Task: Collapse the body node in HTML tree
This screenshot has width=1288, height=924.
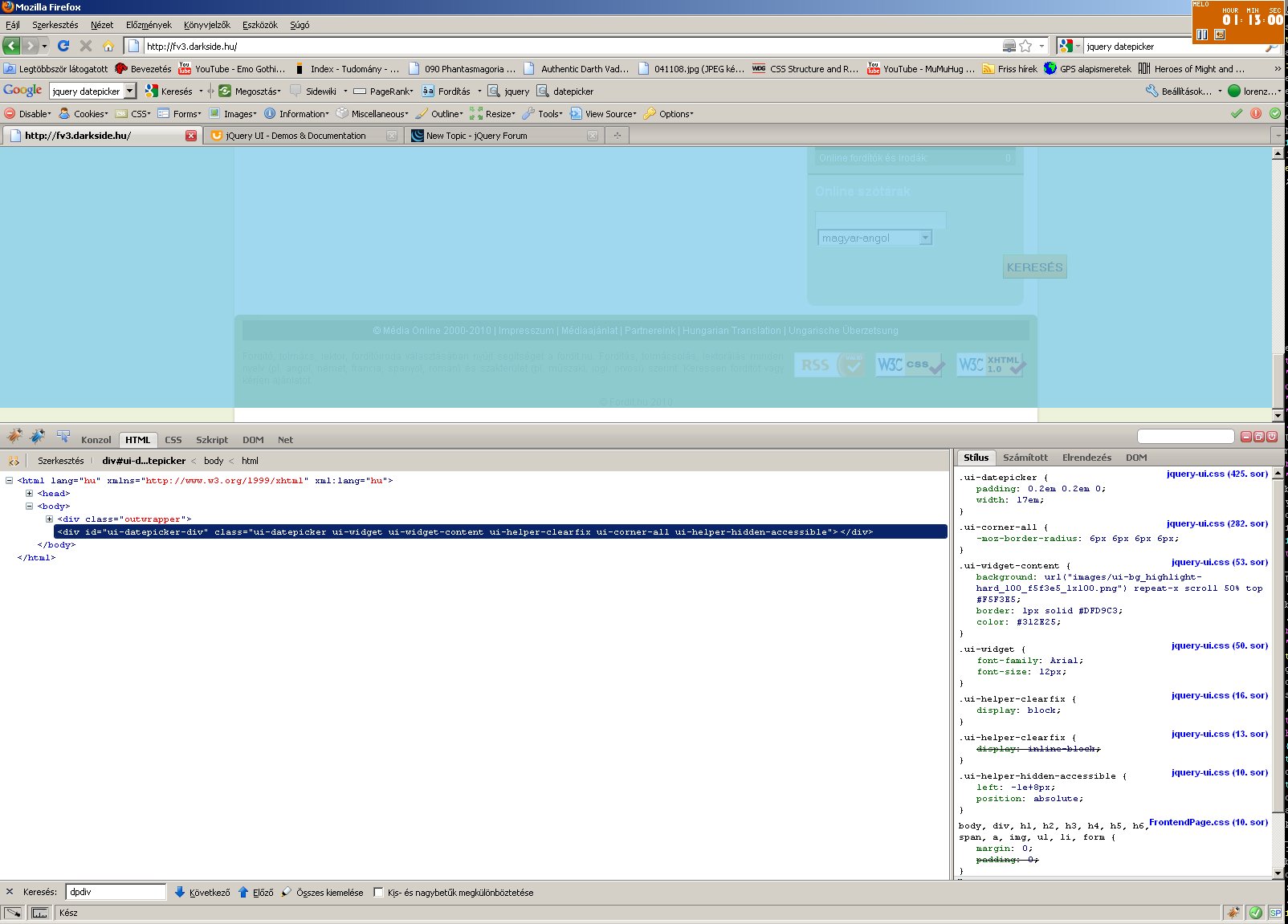Action: [x=29, y=507]
